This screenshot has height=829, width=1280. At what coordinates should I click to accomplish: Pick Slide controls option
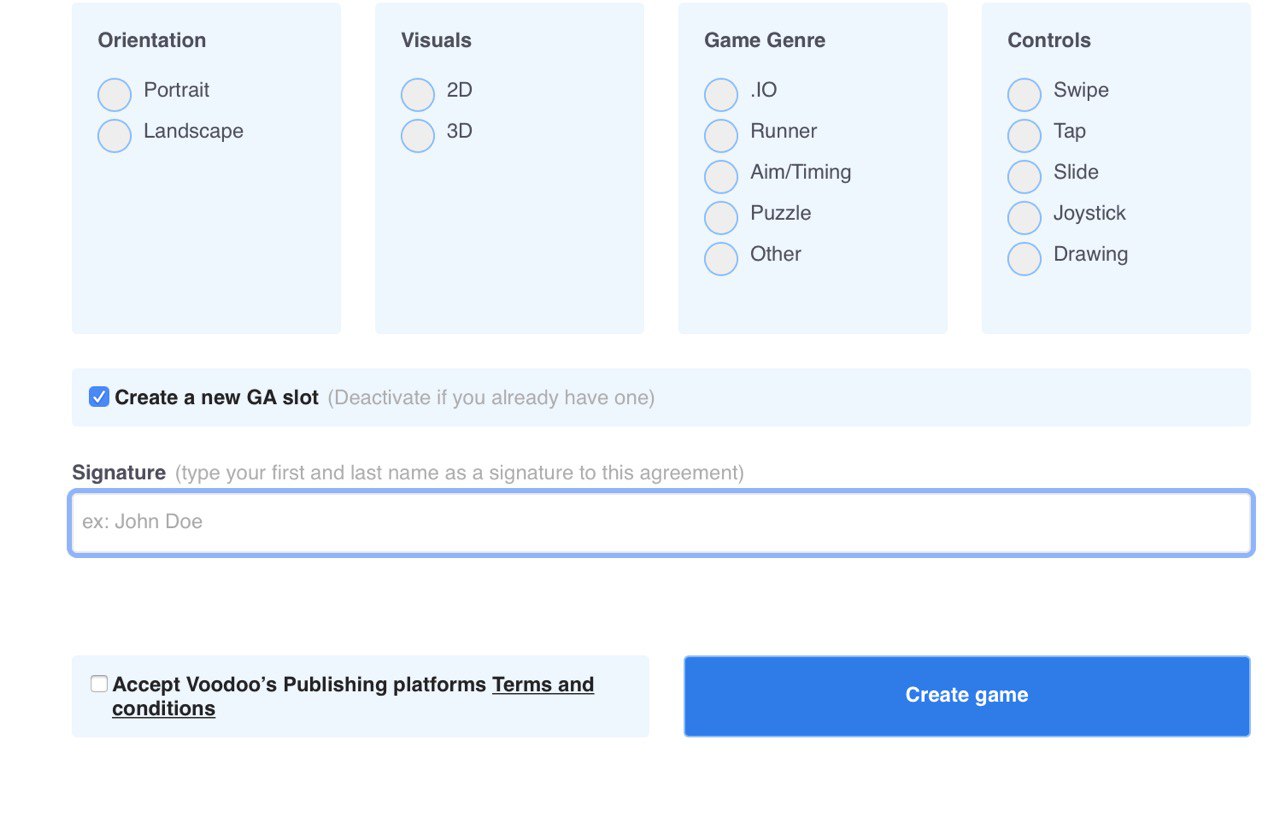click(x=1024, y=177)
